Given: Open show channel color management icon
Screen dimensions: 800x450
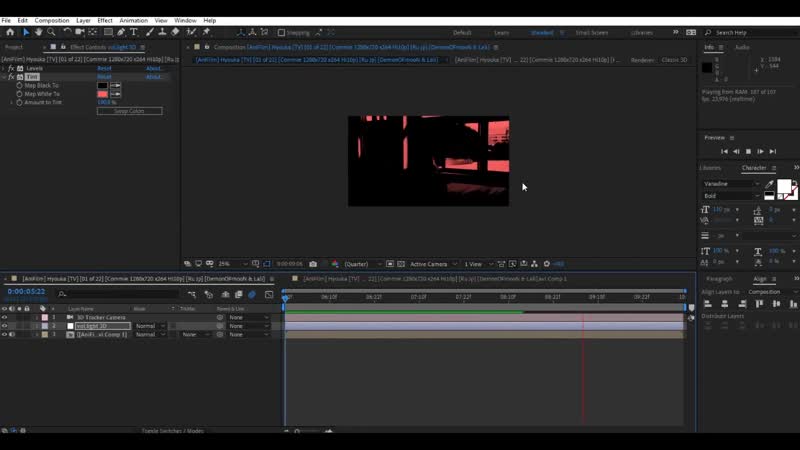Looking at the screenshot, I should click(335, 264).
